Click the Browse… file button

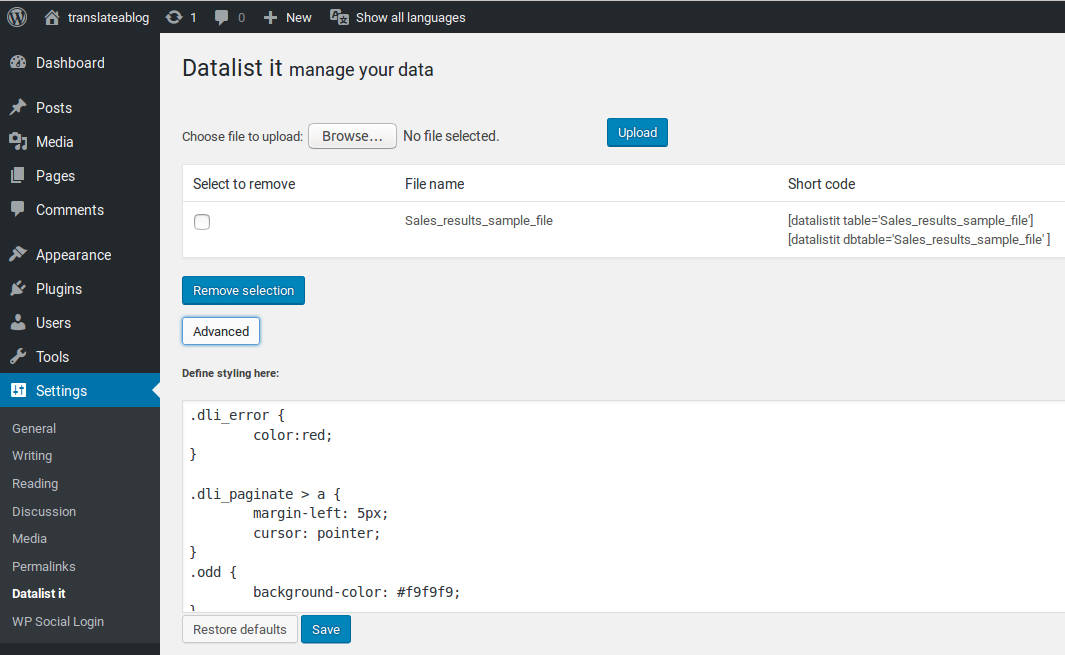click(352, 136)
